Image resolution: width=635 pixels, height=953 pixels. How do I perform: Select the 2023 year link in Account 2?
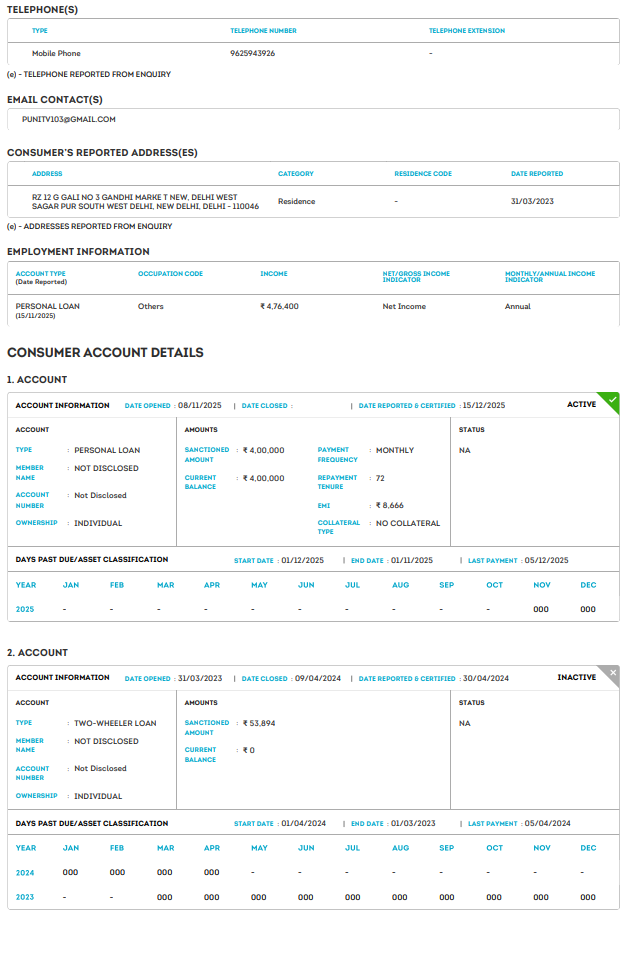click(25, 897)
